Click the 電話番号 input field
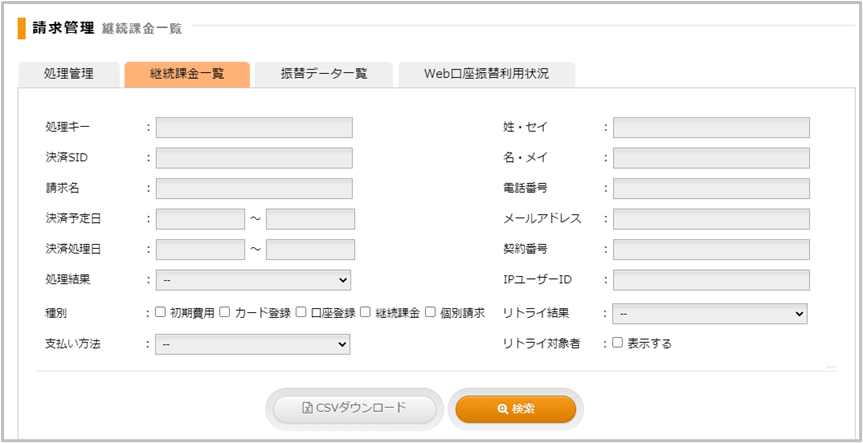This screenshot has width=863, height=443. [711, 189]
